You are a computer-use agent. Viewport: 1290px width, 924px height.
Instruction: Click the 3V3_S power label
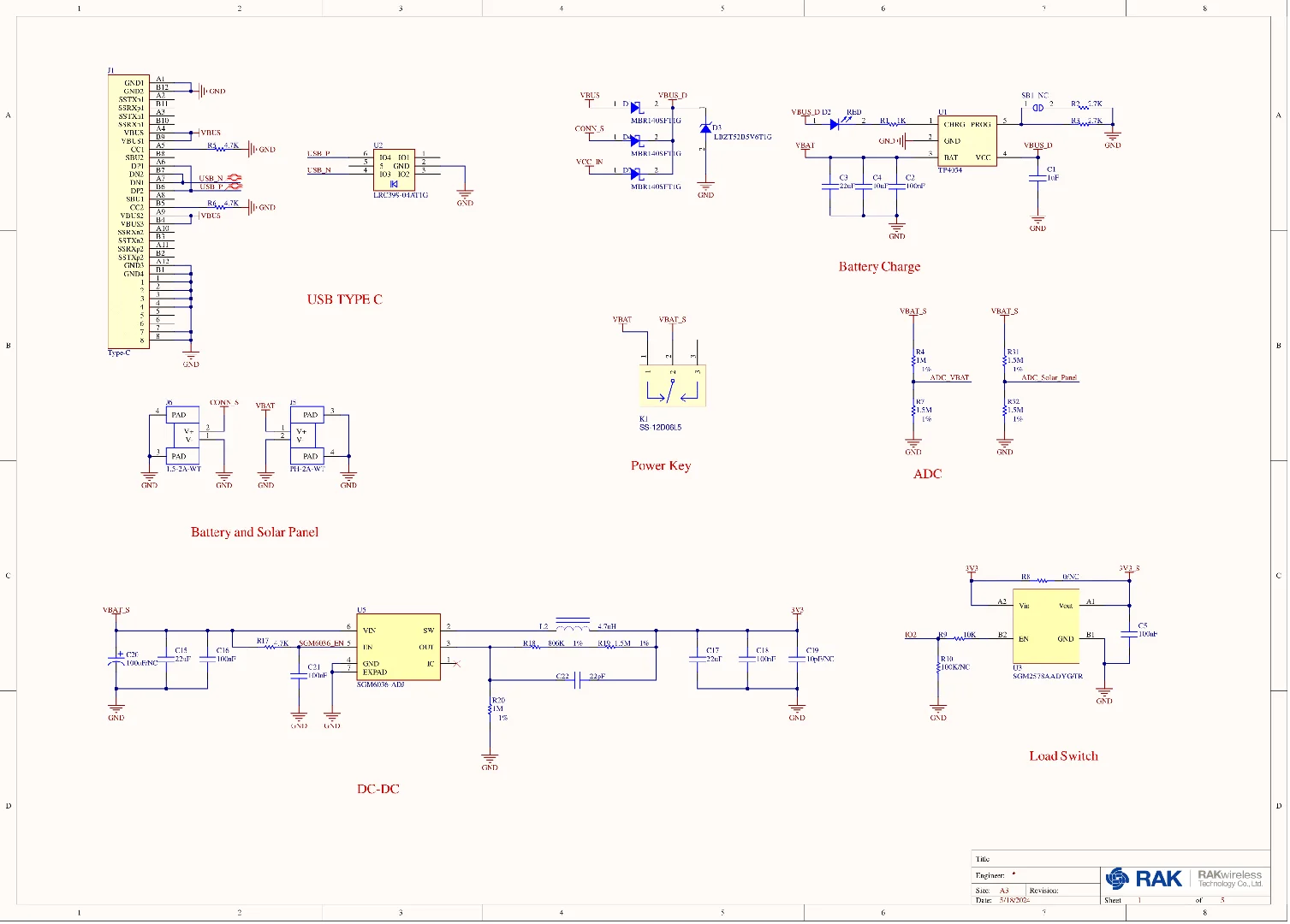click(1129, 568)
